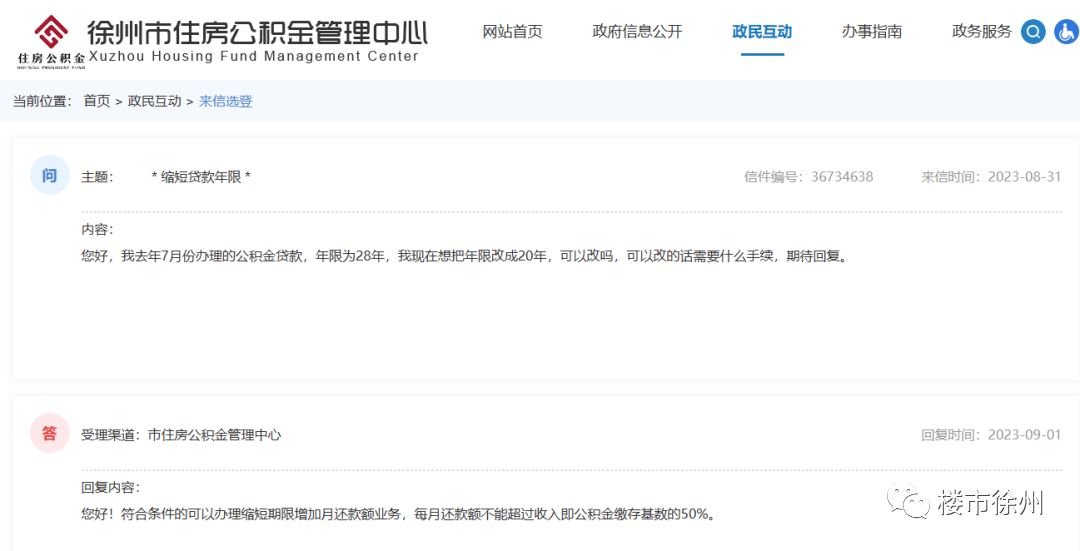Screen dimensions: 1080x551
Task: Open 政务服务 navigation item
Action: [x=982, y=32]
